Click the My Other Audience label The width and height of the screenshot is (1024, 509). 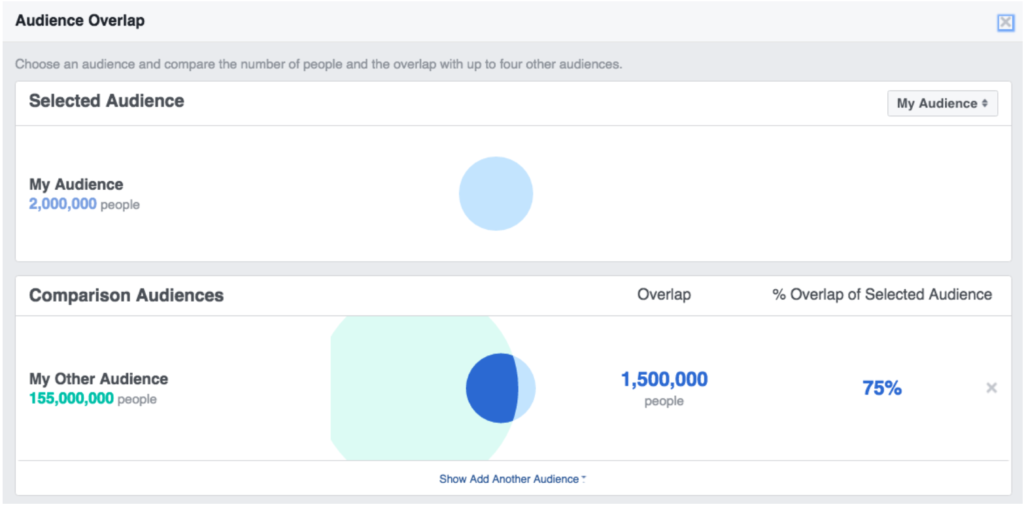[x=99, y=379]
